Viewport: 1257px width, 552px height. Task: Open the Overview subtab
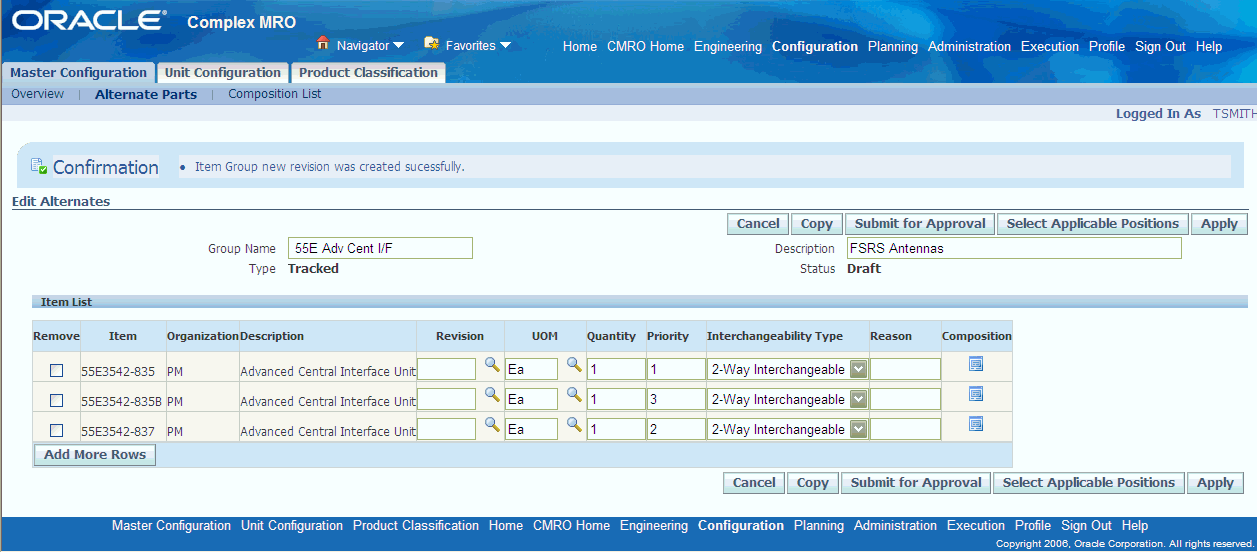(37, 94)
